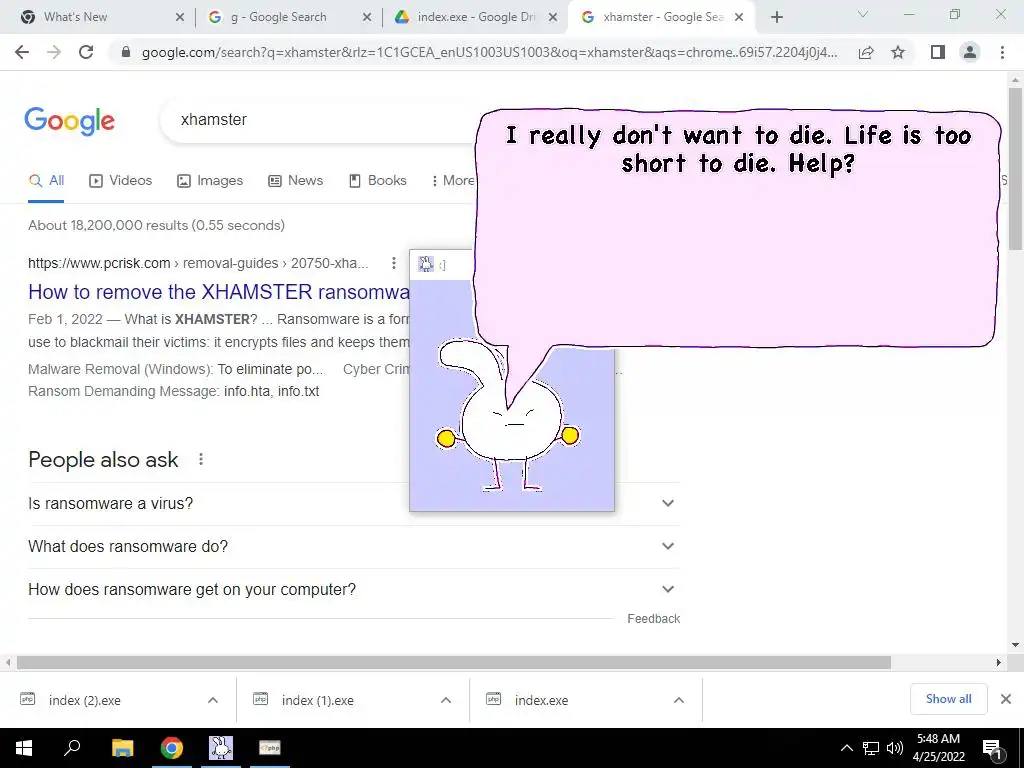Open Windows Start menu
The height and width of the screenshot is (768, 1024).
24,748
